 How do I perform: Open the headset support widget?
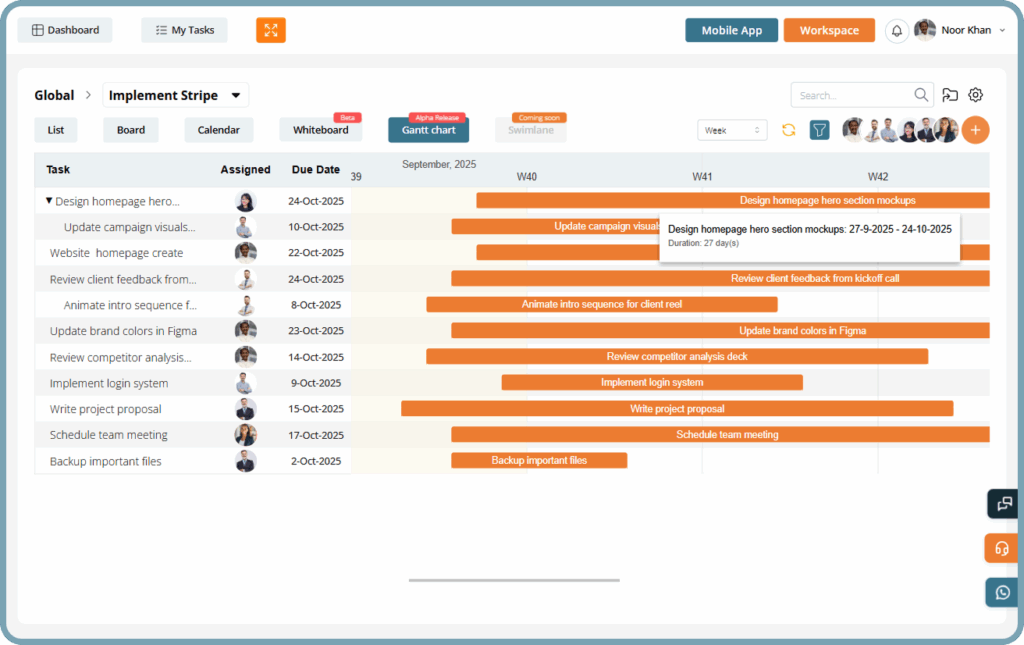pyautogui.click(x=1002, y=548)
